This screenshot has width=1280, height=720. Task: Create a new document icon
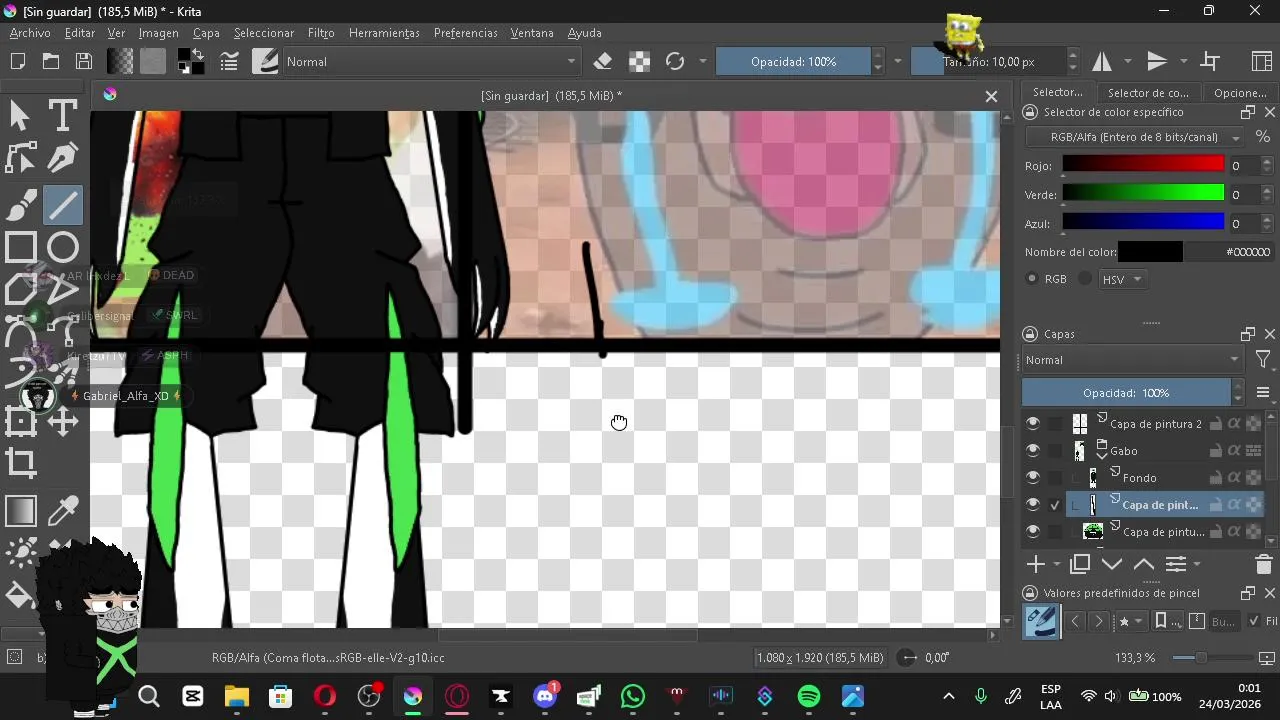coord(18,62)
